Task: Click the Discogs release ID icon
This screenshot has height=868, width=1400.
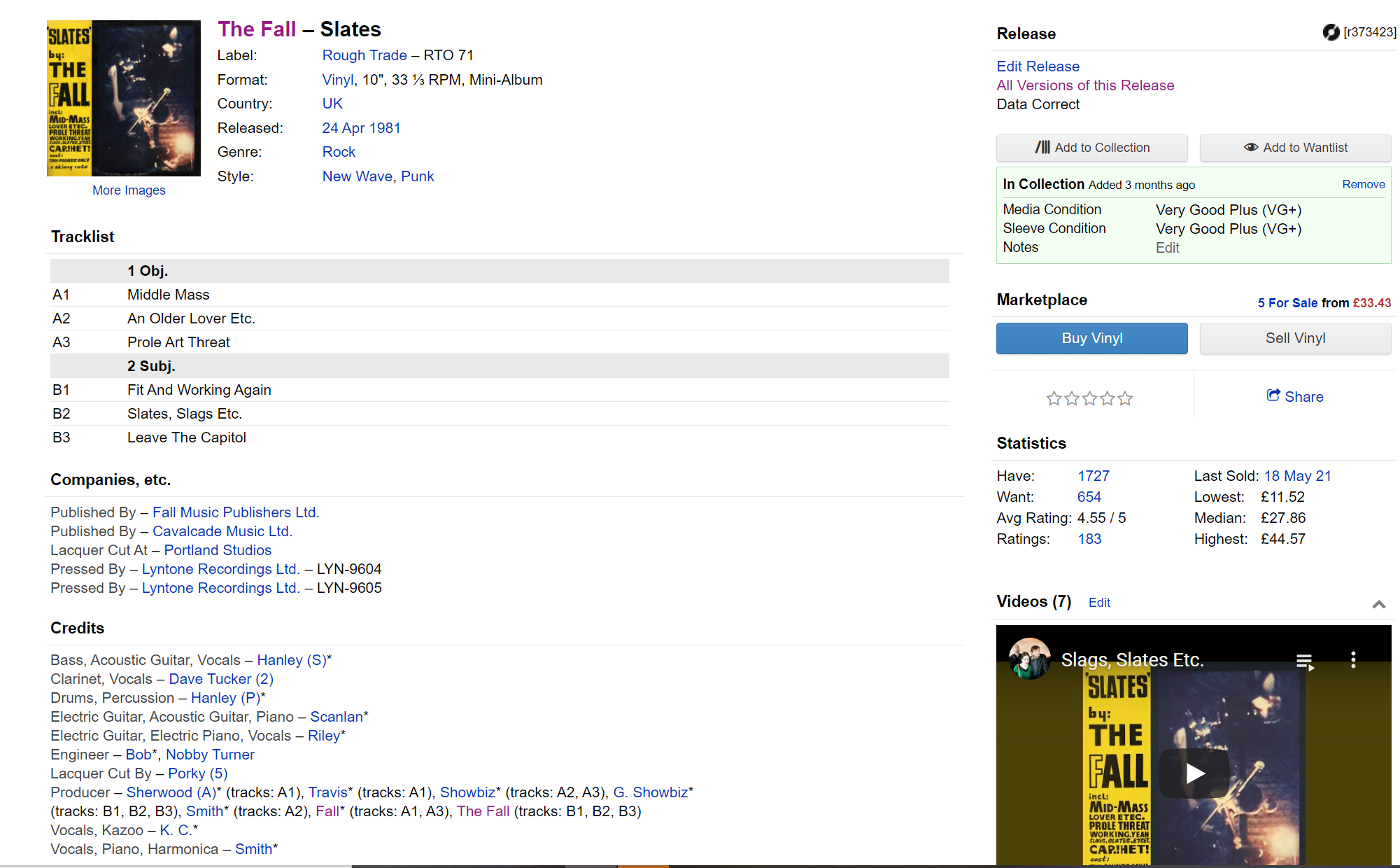Action: [1330, 32]
